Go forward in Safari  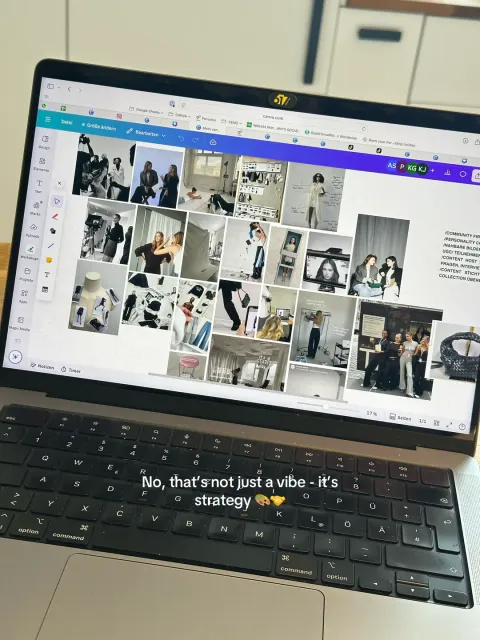80,90
